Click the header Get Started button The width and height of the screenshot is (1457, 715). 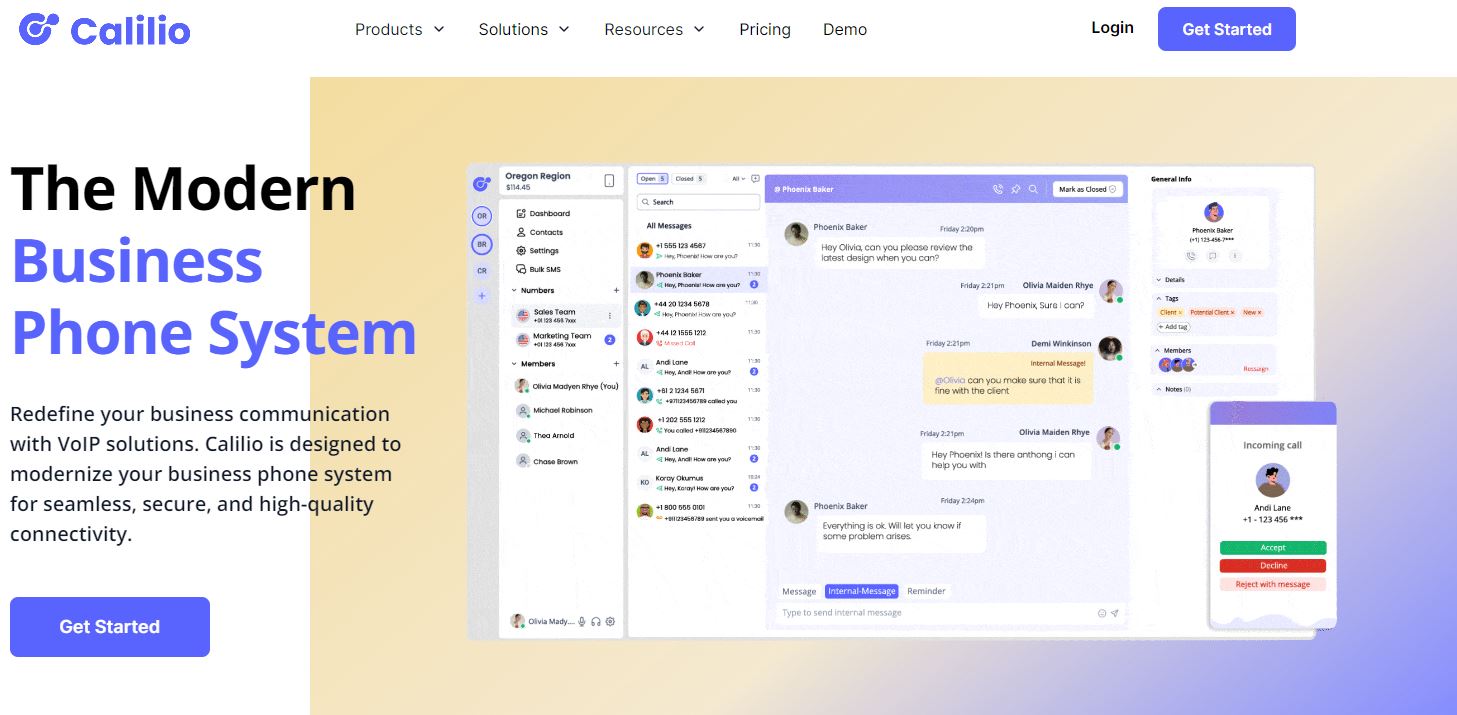click(1226, 29)
